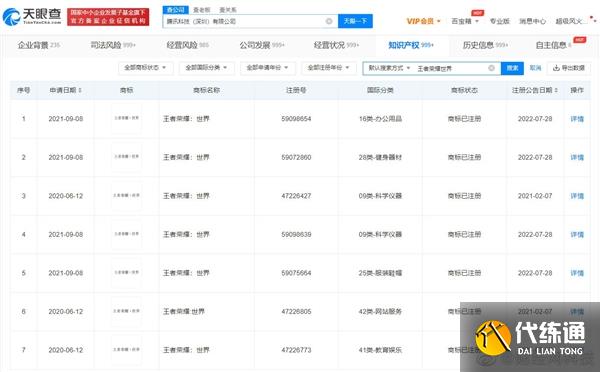Open 详情 for row 5 (25类-服装鞋帽)
600x372 pixels.
(x=577, y=273)
